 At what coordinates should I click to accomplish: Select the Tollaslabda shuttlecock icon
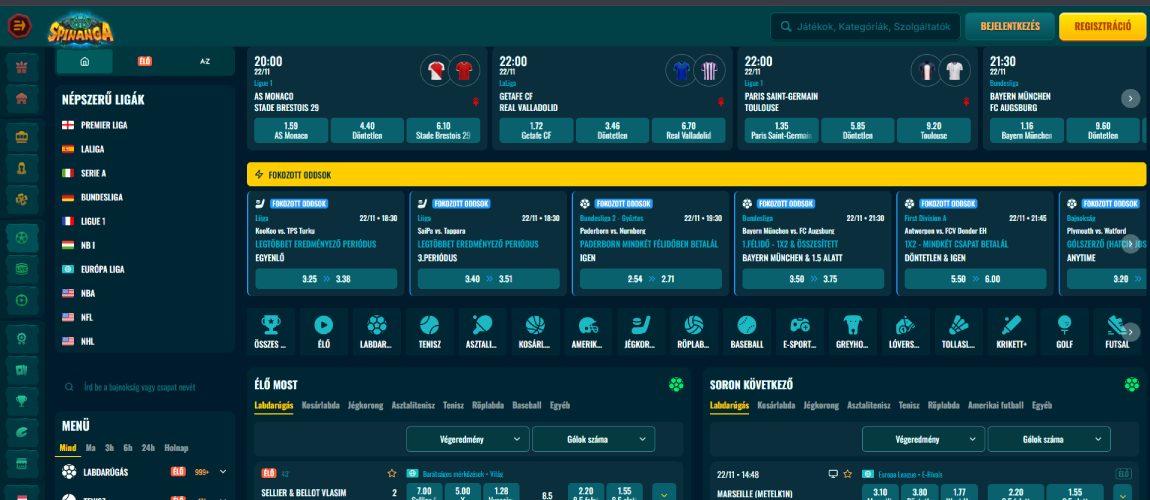tap(958, 331)
